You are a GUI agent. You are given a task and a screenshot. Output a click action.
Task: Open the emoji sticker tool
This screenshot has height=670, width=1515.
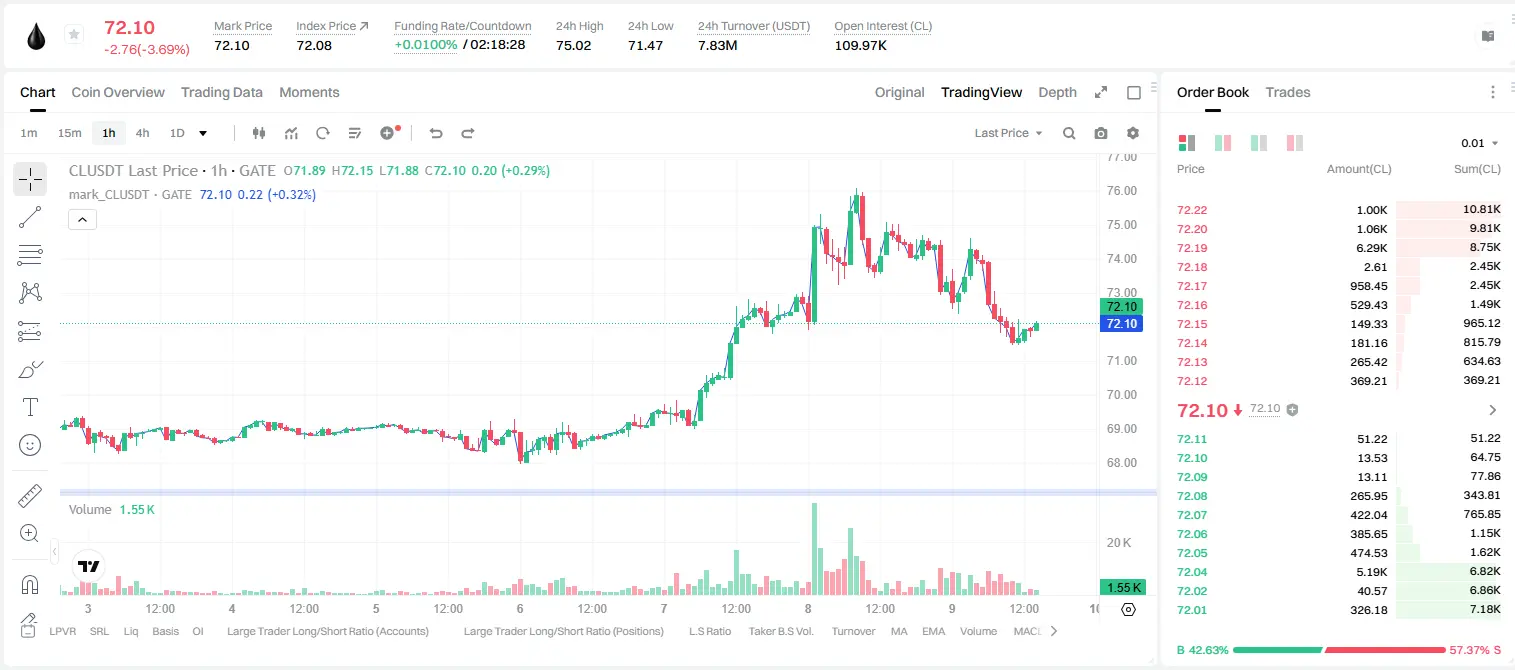tap(30, 445)
